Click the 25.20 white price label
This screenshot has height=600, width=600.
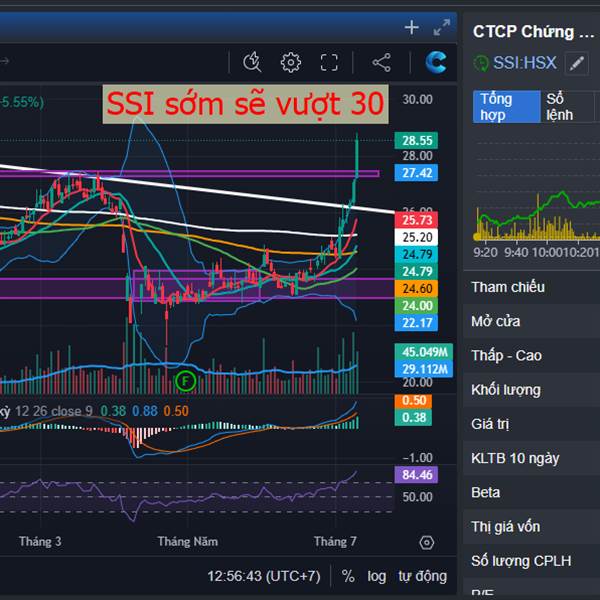coord(416,237)
